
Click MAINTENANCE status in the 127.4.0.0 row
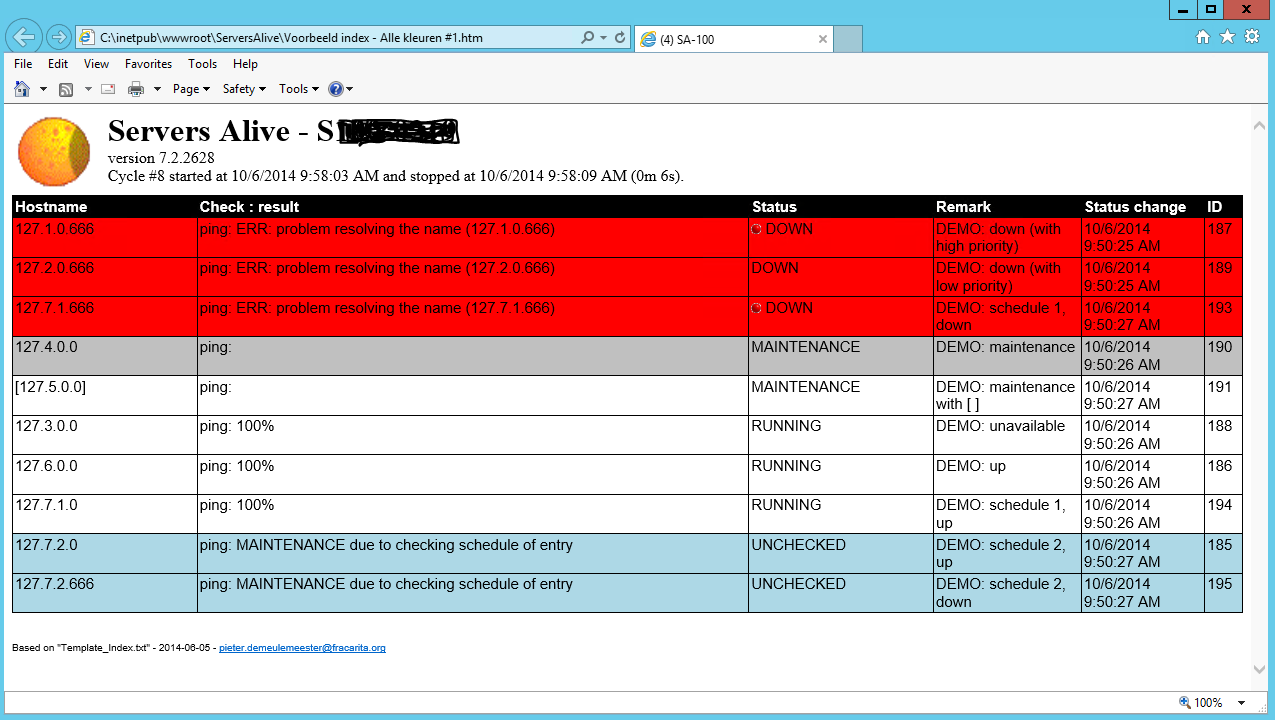click(x=805, y=347)
